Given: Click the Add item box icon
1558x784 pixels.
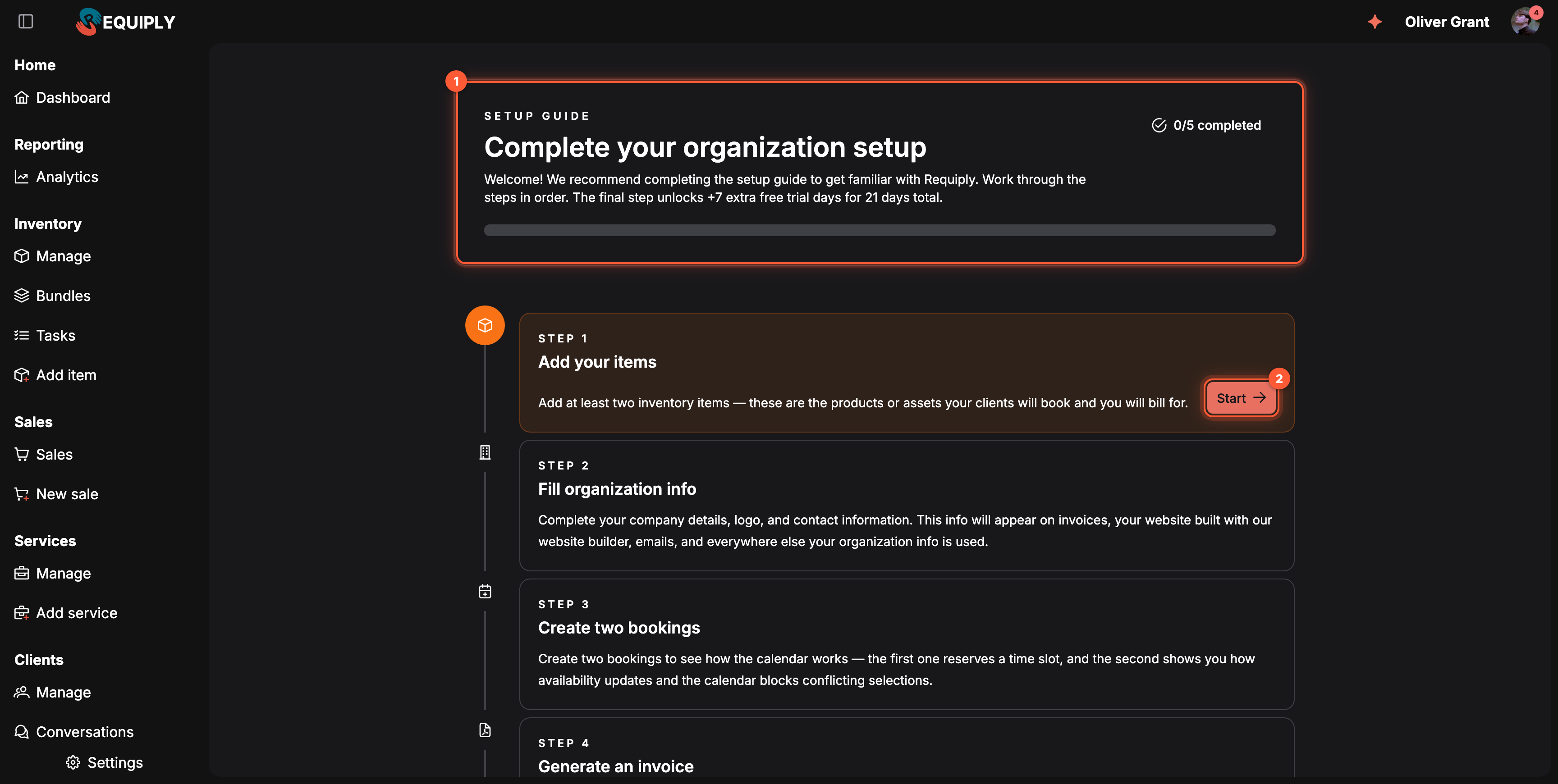Looking at the screenshot, I should (x=22, y=375).
